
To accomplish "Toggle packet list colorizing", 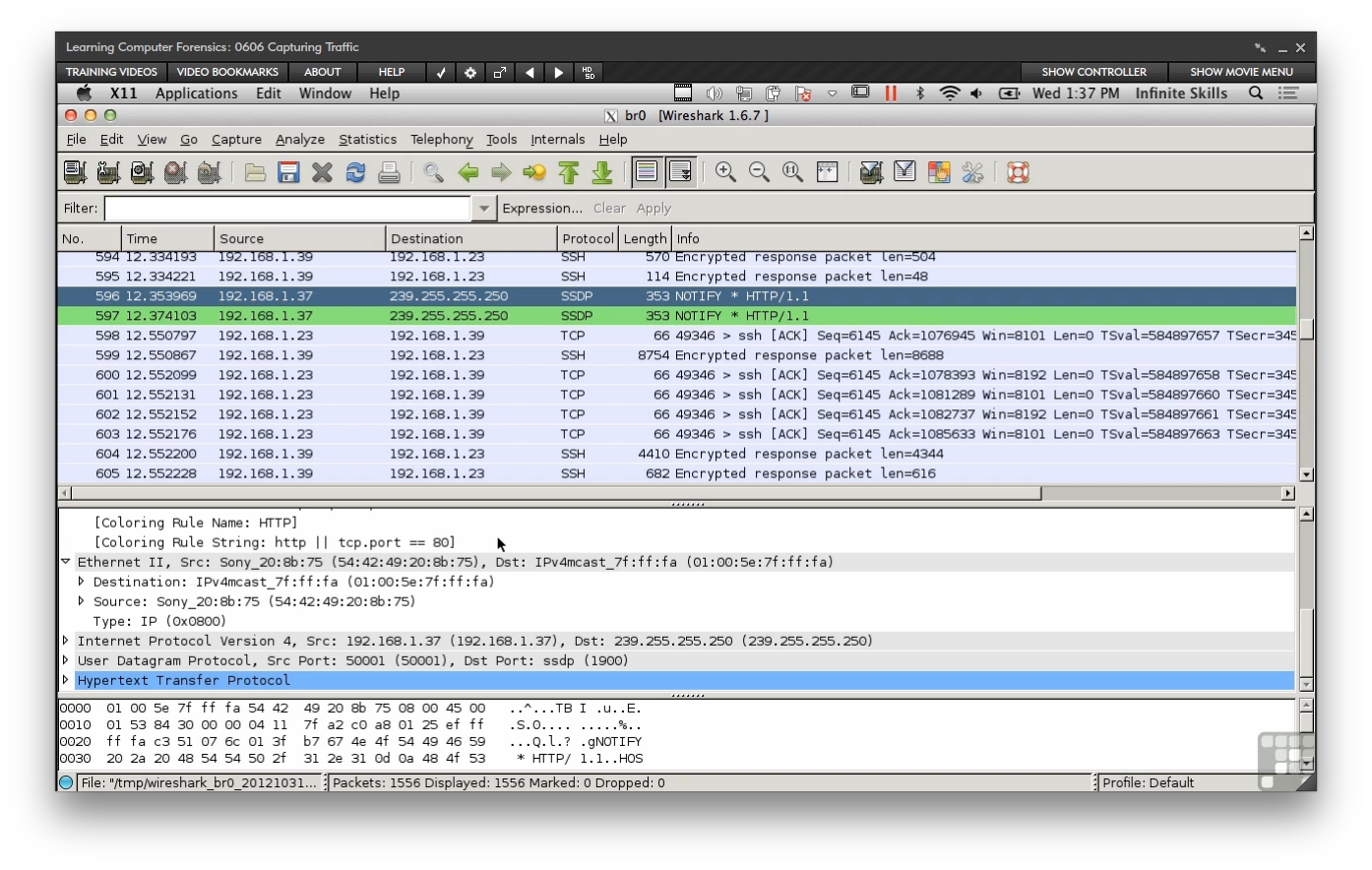I will pyautogui.click(x=647, y=172).
